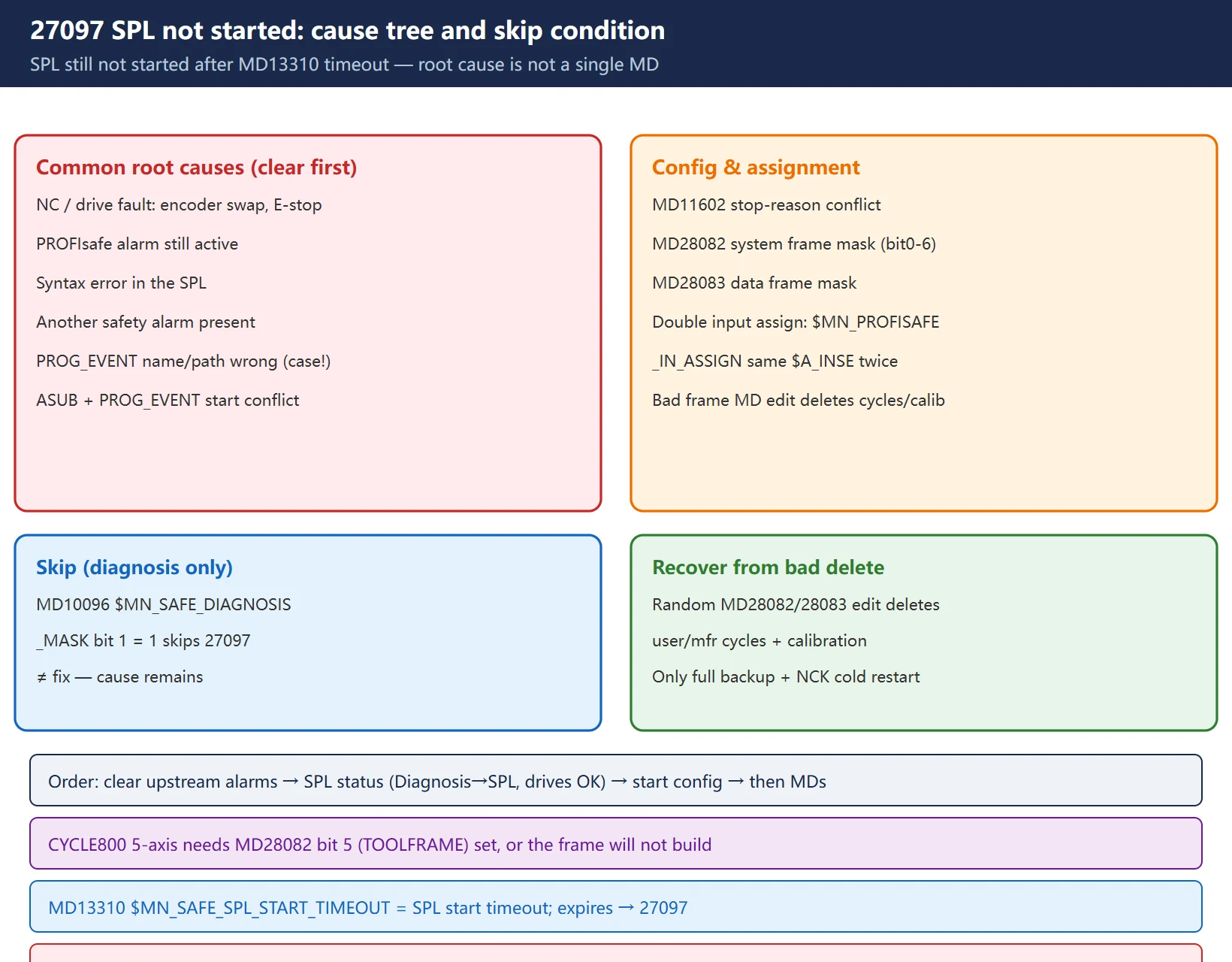Select 'MD28083 data frame mask' line

(x=754, y=283)
